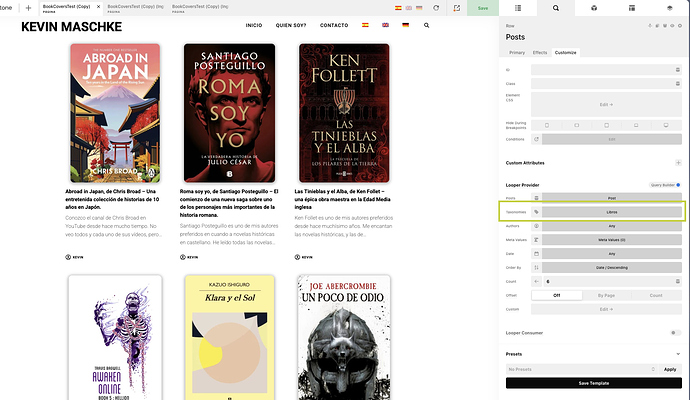Collapse the Presets section chevron
This screenshot has height=400, width=690.
677,353
